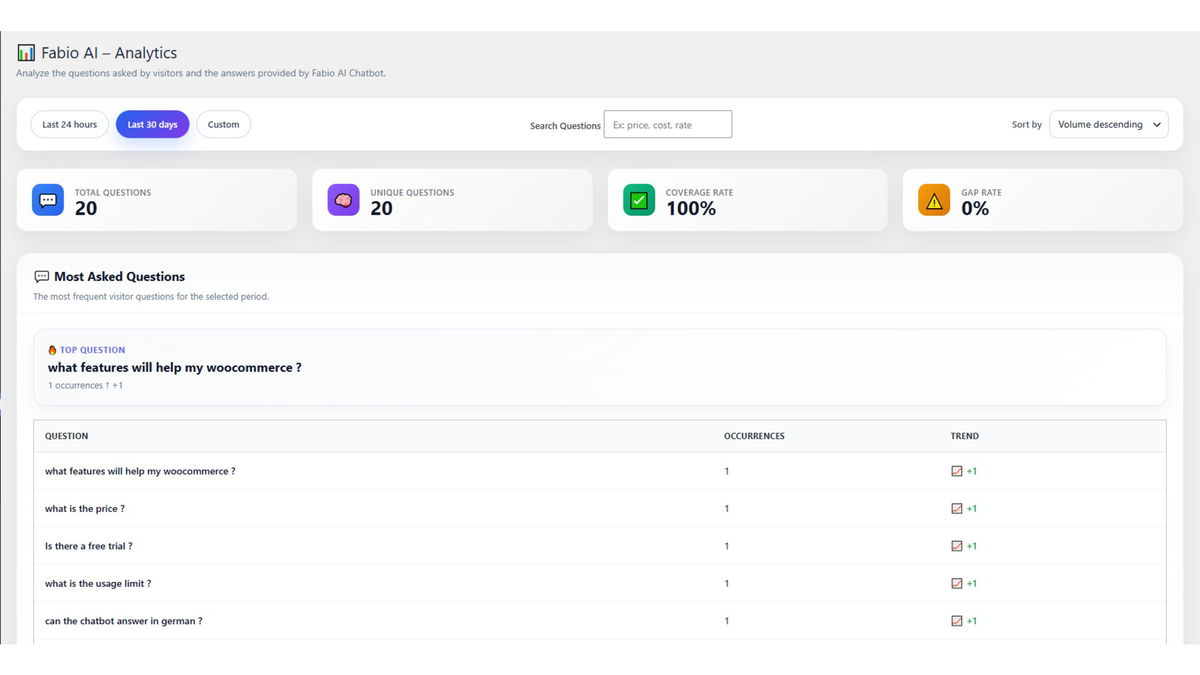Click the Gap Rate value 0%

(x=975, y=208)
